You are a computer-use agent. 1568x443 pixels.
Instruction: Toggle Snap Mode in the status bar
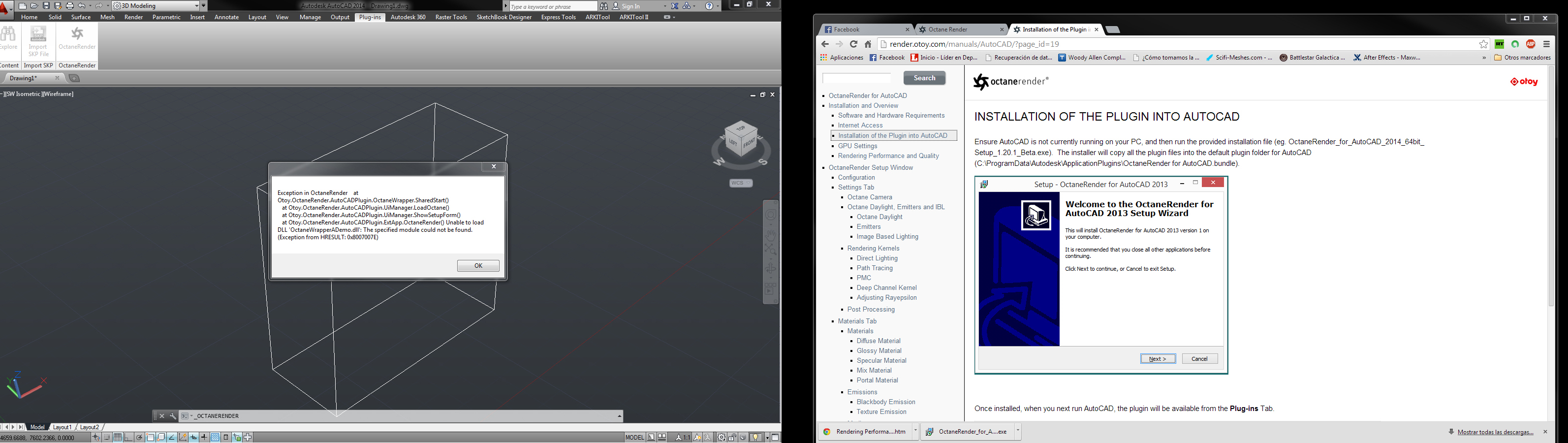pyautogui.click(x=107, y=437)
